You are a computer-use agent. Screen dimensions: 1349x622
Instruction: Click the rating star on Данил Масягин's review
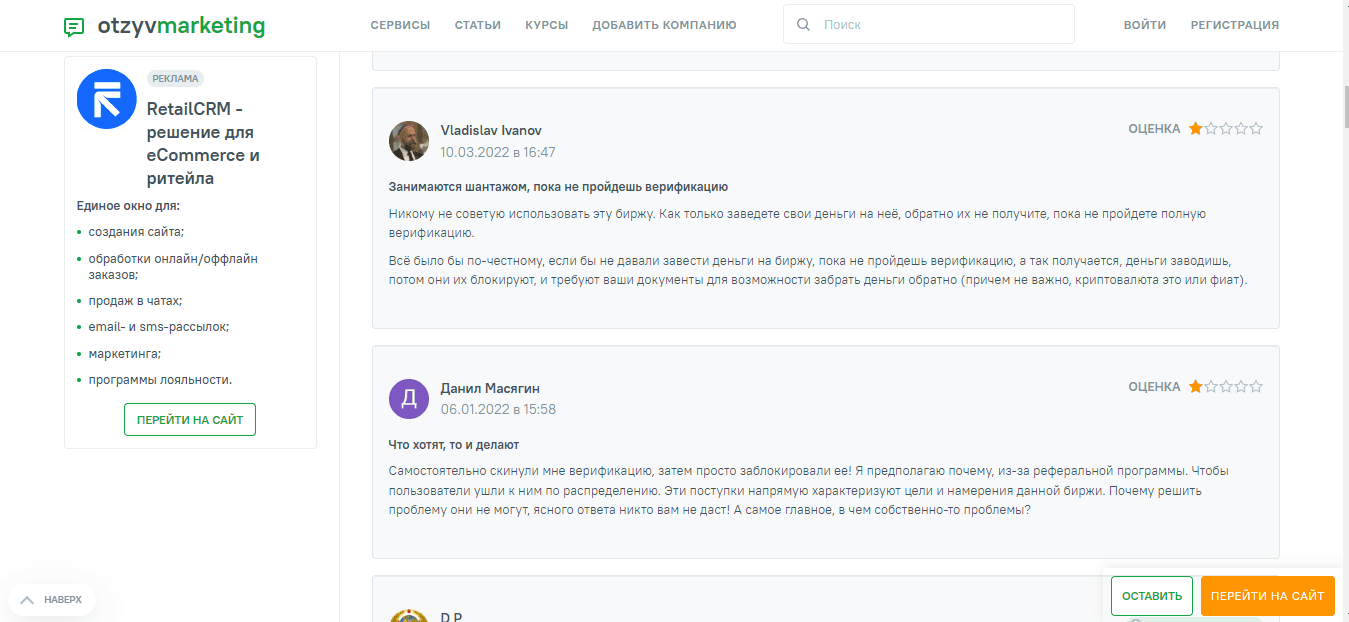tap(1195, 387)
